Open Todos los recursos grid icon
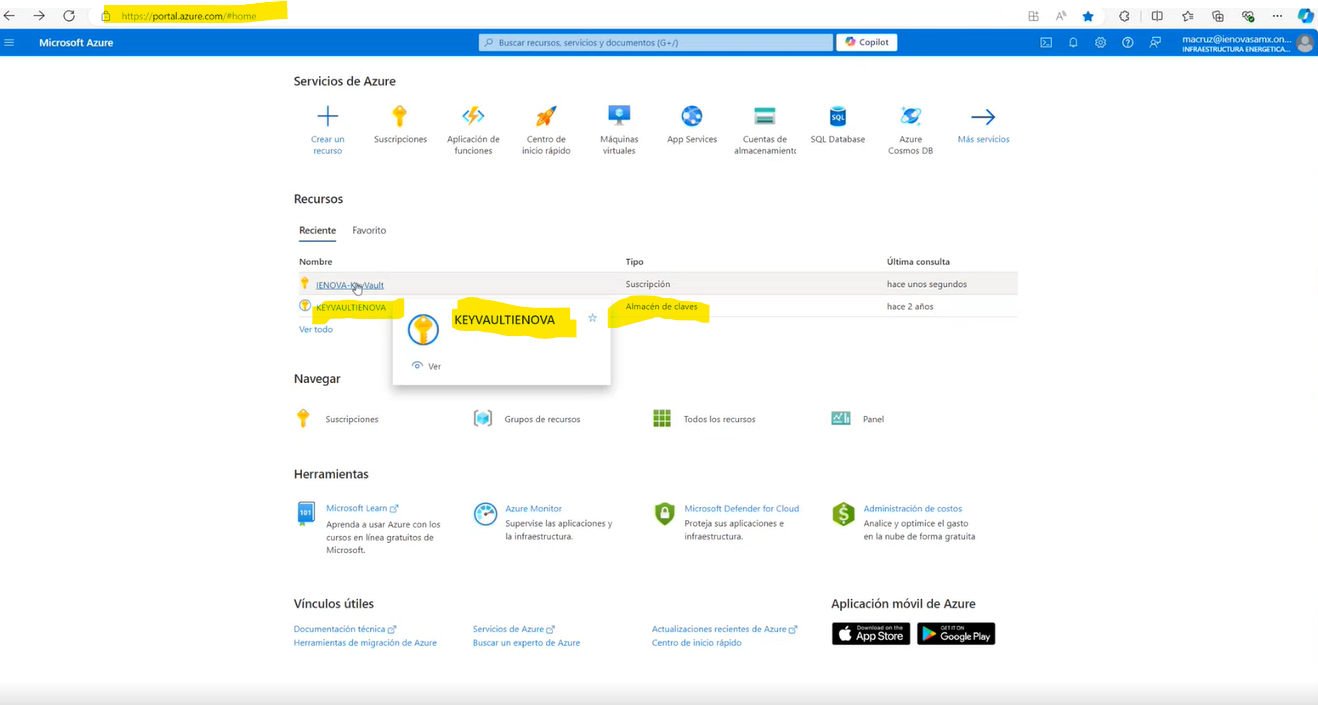Screen dimensions: 1318x705 tap(662, 418)
